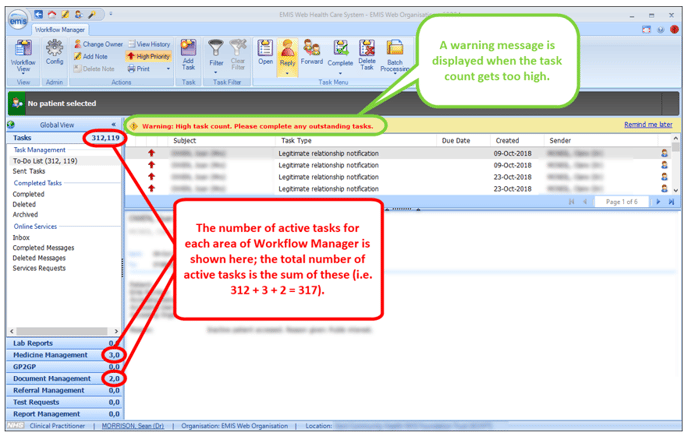Image resolution: width=688 pixels, height=436 pixels.
Task: Click the Remind me later link
Action: tap(648, 125)
